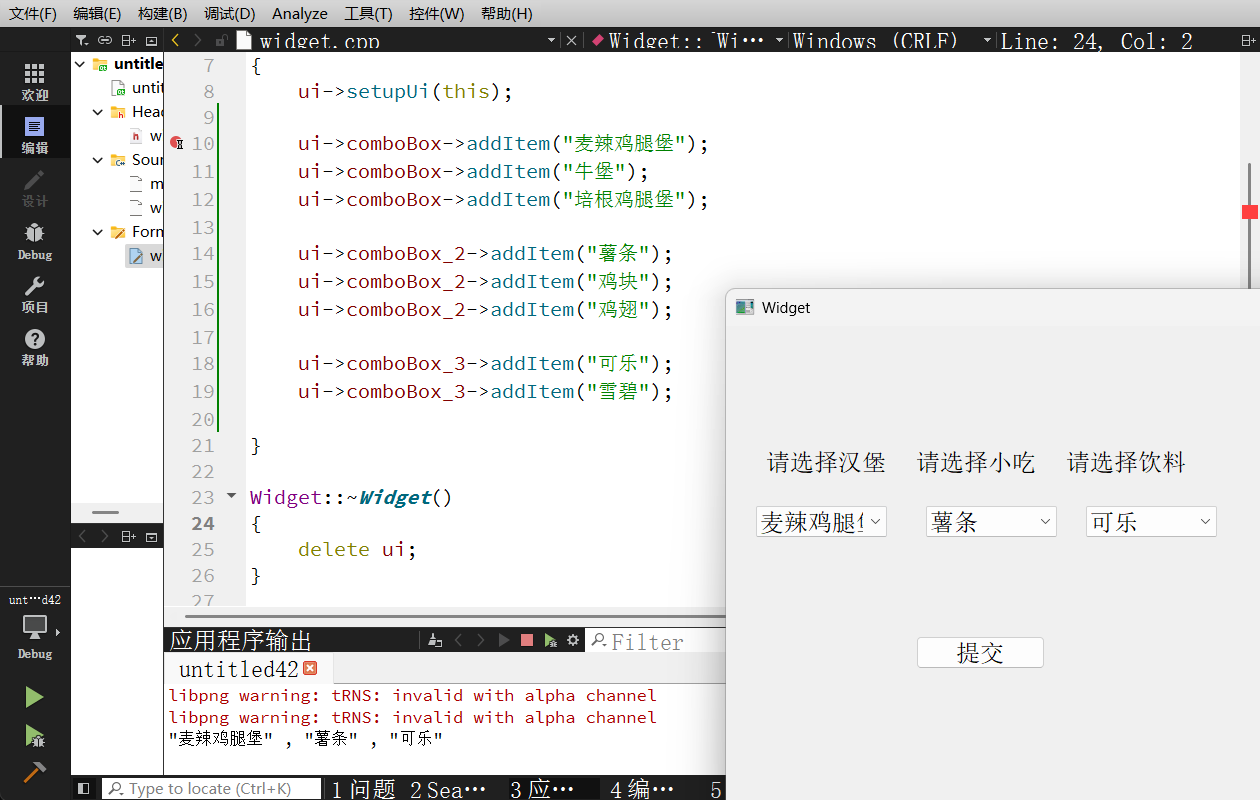The height and width of the screenshot is (800, 1260).
Task: Open the kit selector monitor icon
Action: [35, 628]
